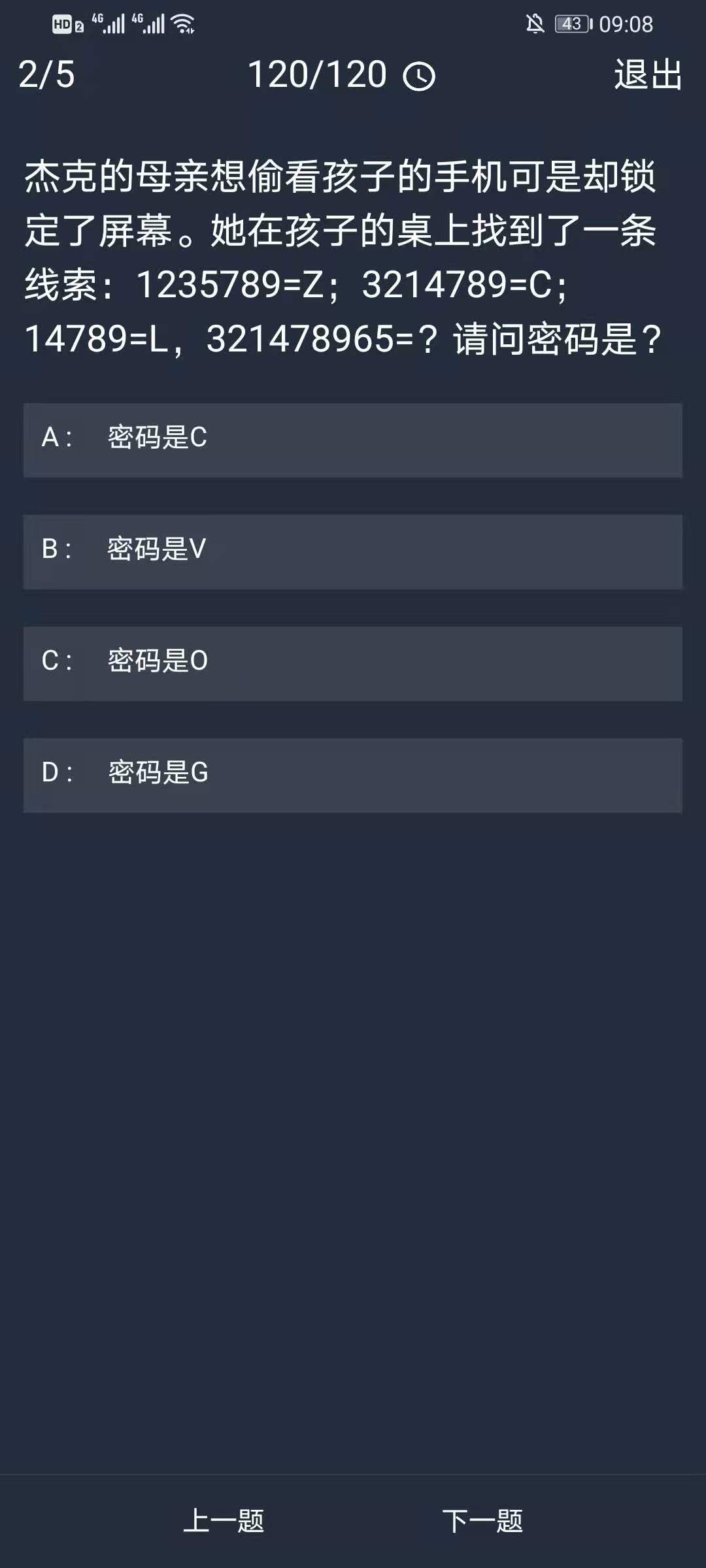Viewport: 706px width, 1568px height.
Task: Tap the 09:08 system clock
Action: (x=626, y=24)
